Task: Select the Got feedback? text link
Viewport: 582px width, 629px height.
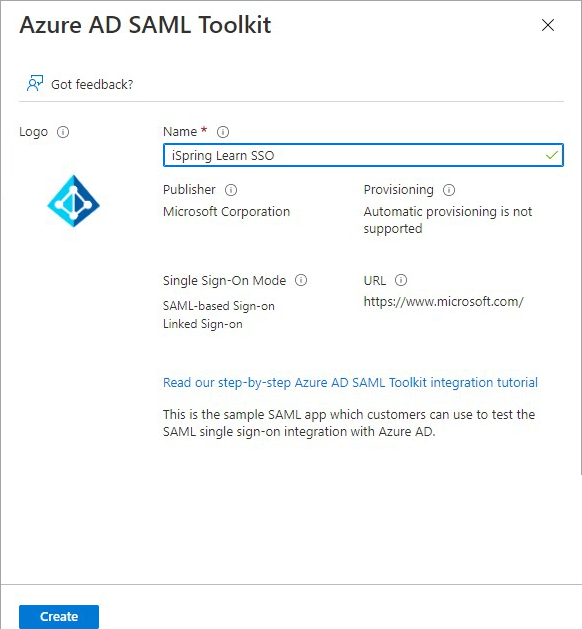Action: 92,84
